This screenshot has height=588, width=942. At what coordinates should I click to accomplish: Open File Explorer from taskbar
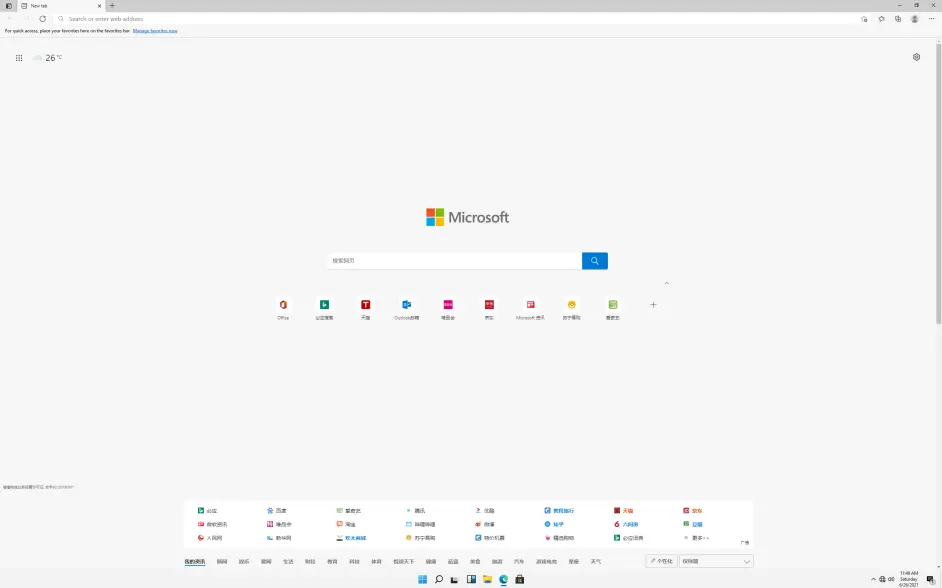487,579
